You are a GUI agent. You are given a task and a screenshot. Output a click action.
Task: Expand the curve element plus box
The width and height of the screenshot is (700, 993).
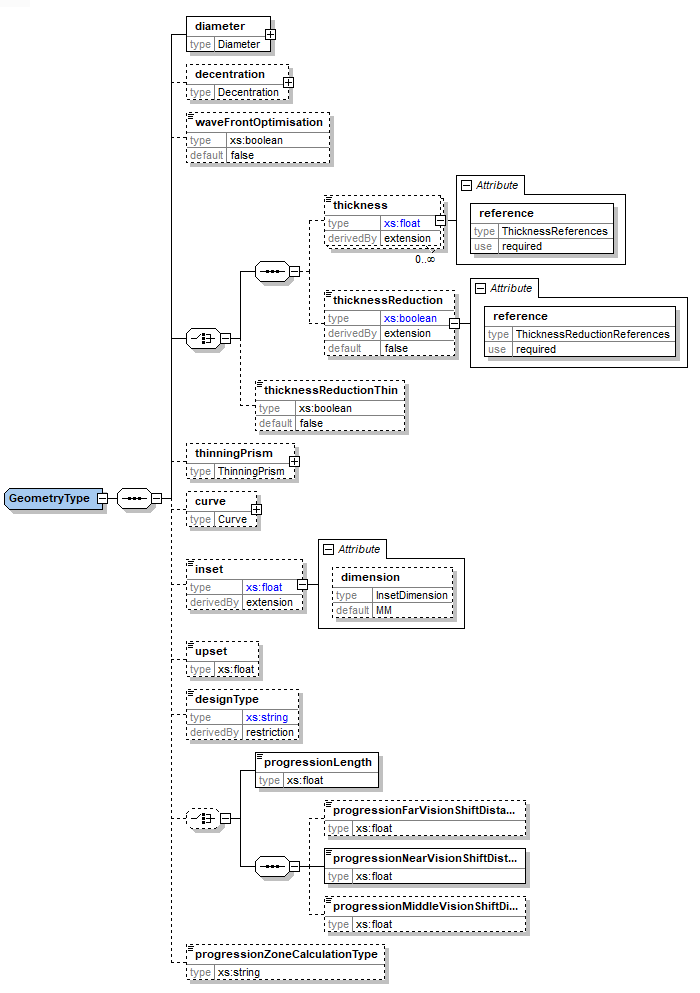(256, 509)
